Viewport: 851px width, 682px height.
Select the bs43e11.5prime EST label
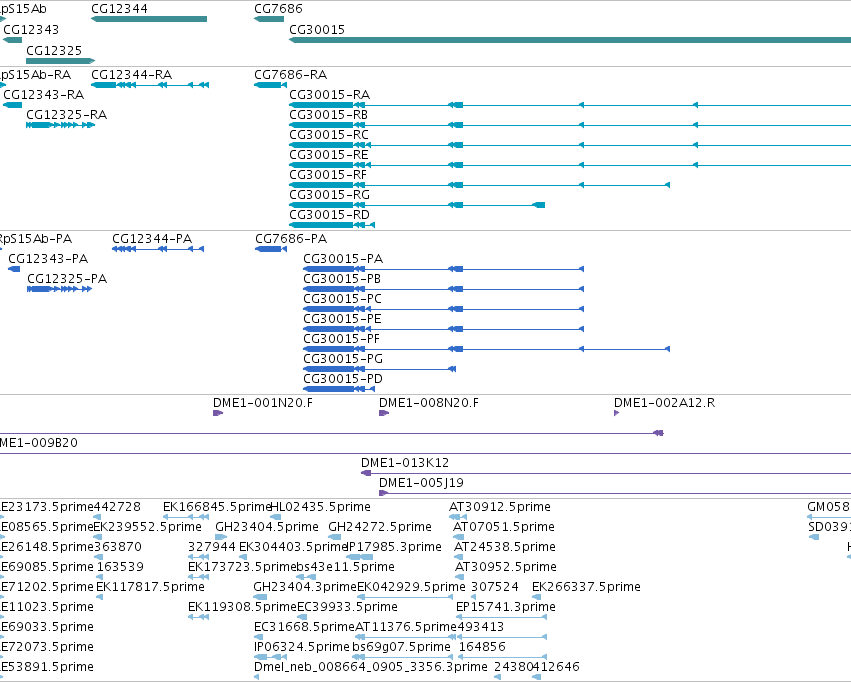click(345, 568)
